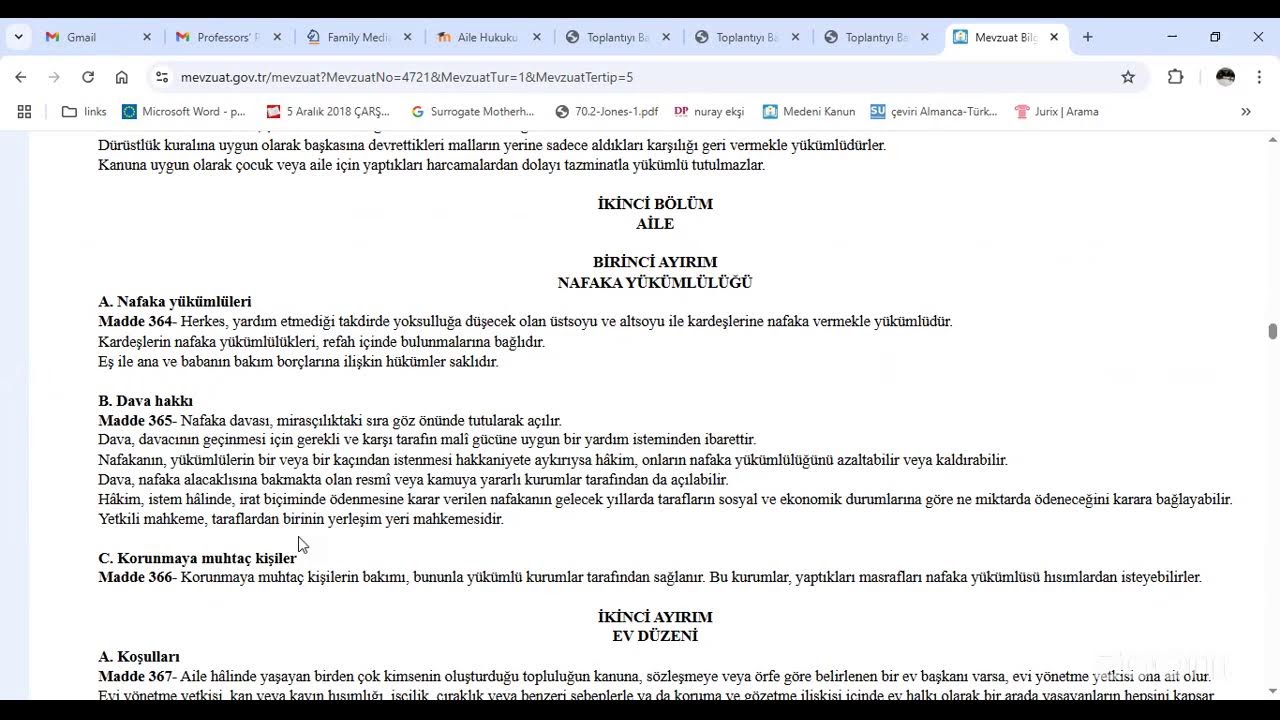Click EV DÜZENİ section title
The image size is (1280, 720).
click(655, 636)
